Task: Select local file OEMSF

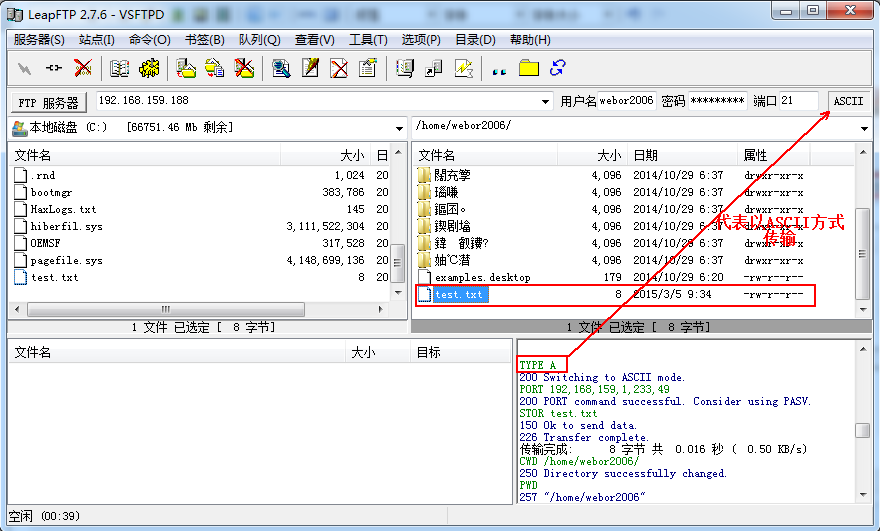Action: coord(45,244)
